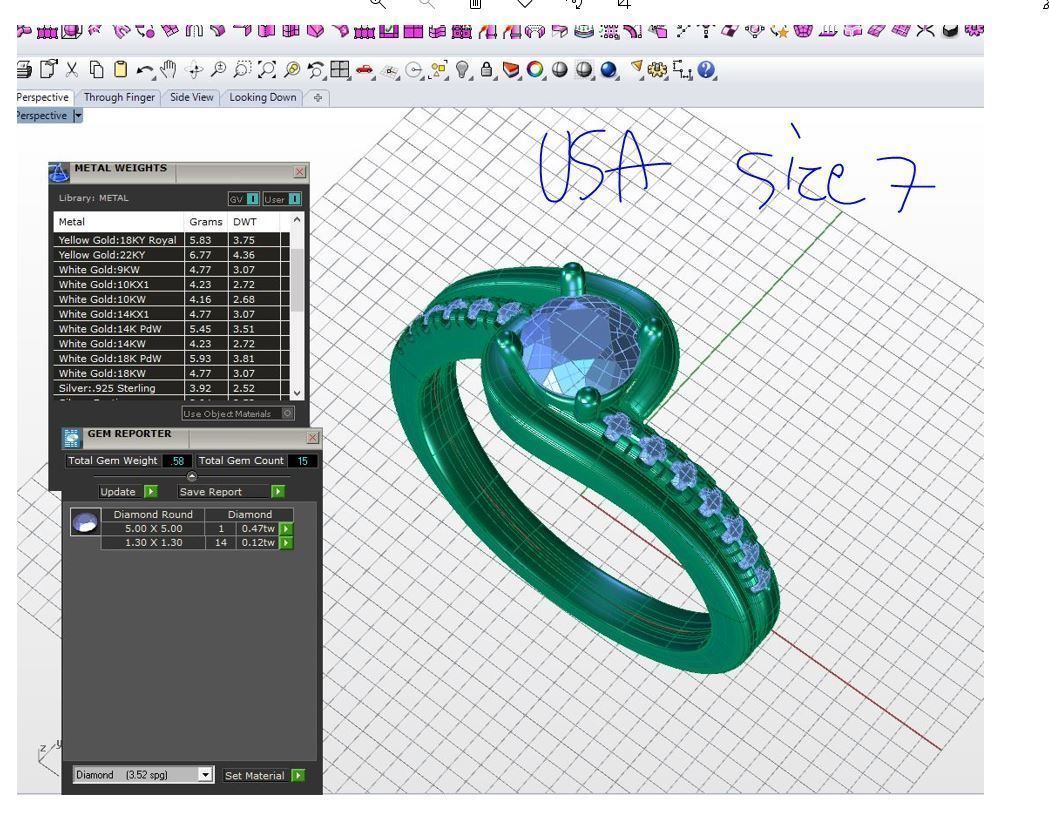Click the diamond gem thumbnail

86,522
